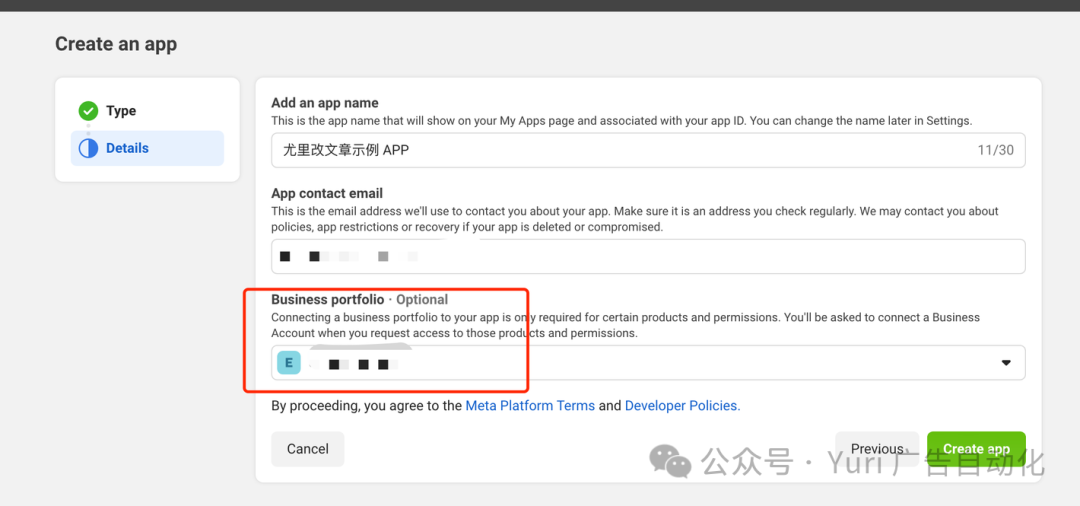Open the Business portfolio dropdown arrow

point(1006,363)
